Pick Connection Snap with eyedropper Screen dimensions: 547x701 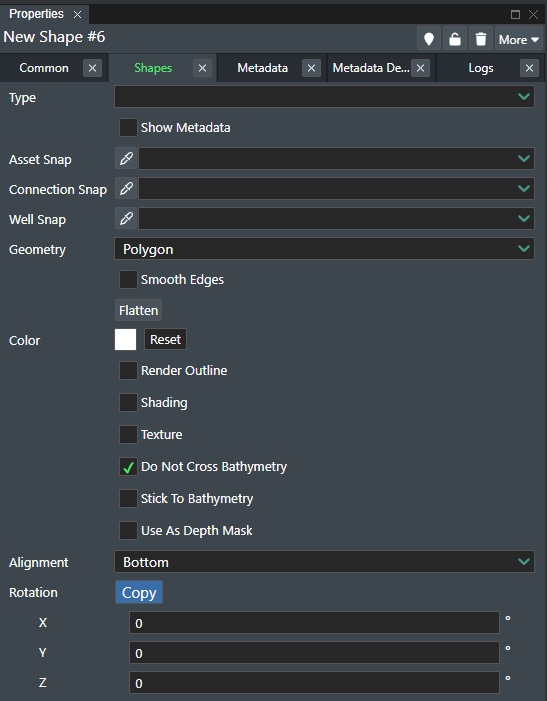126,189
